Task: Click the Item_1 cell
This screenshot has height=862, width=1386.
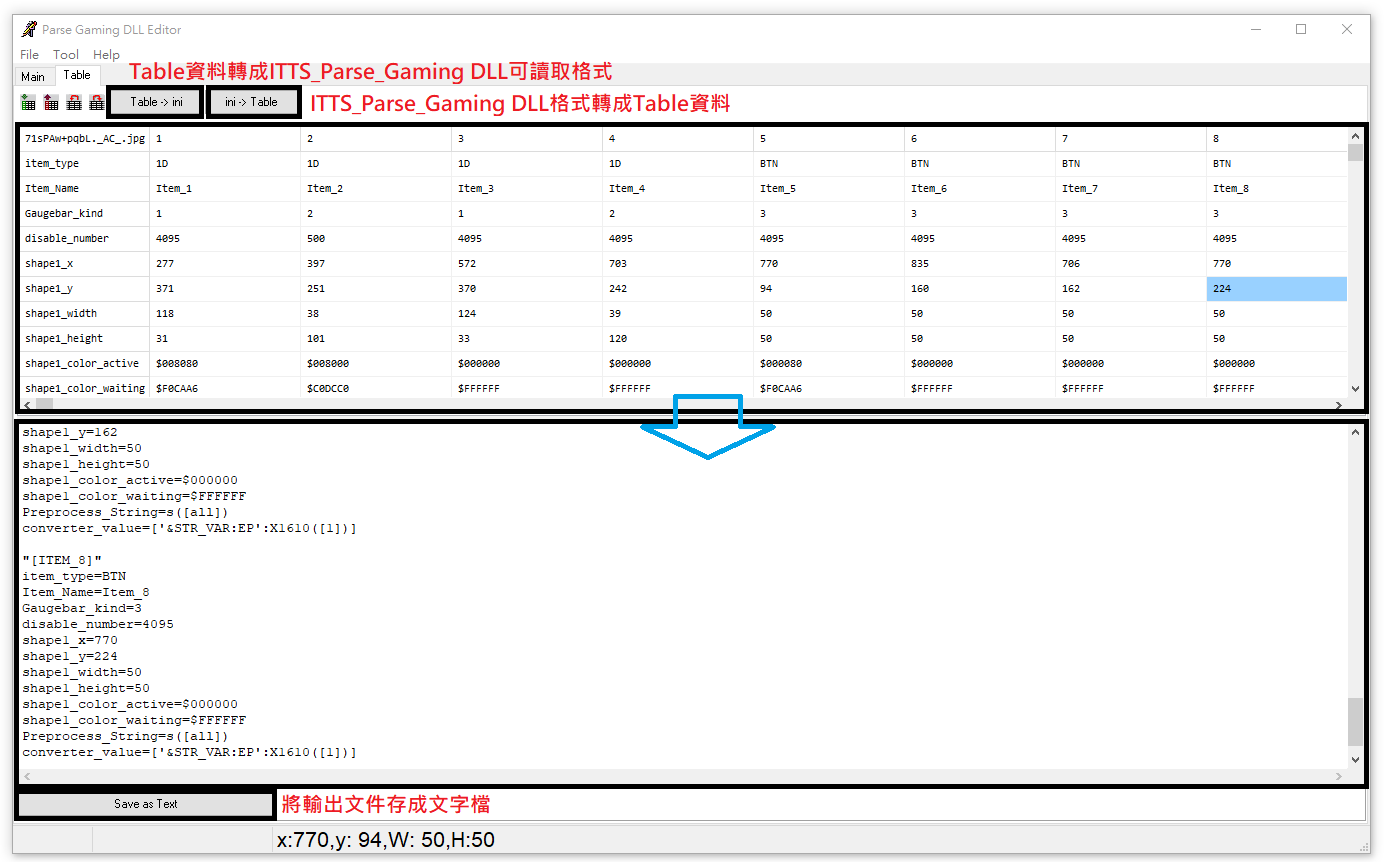Action: [x=226, y=189]
